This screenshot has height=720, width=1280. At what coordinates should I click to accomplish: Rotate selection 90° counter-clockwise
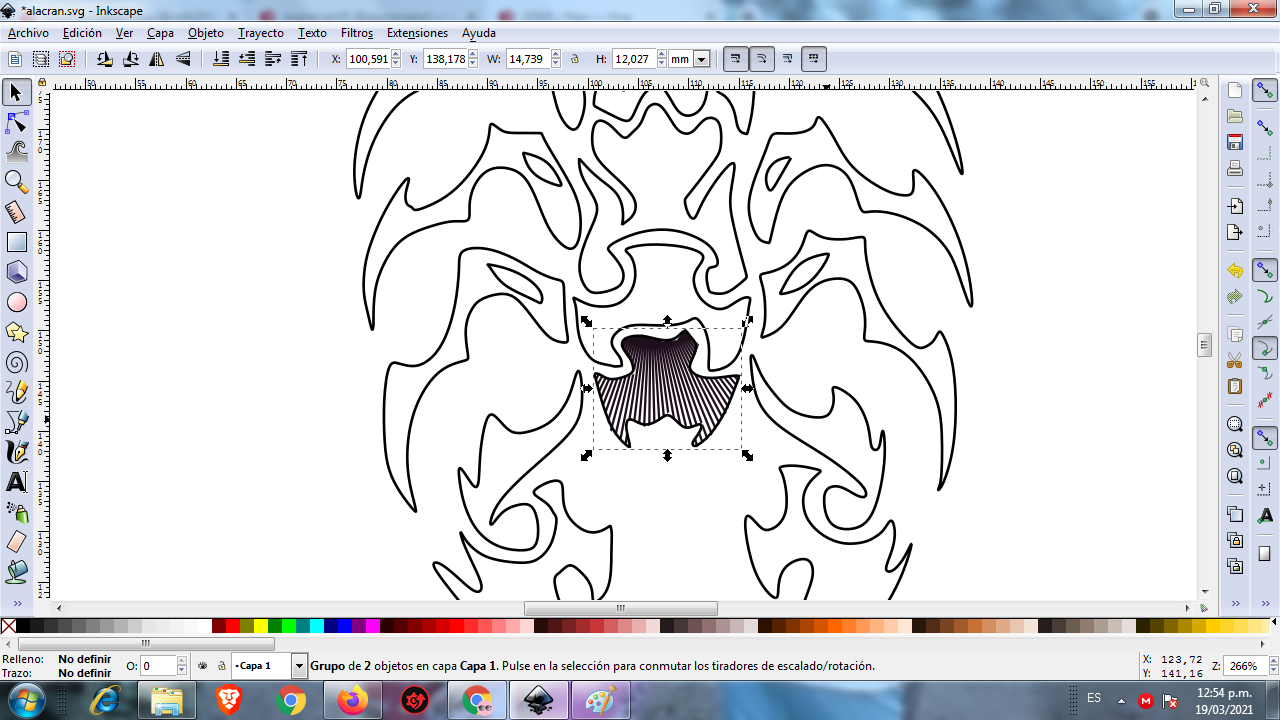click(104, 59)
